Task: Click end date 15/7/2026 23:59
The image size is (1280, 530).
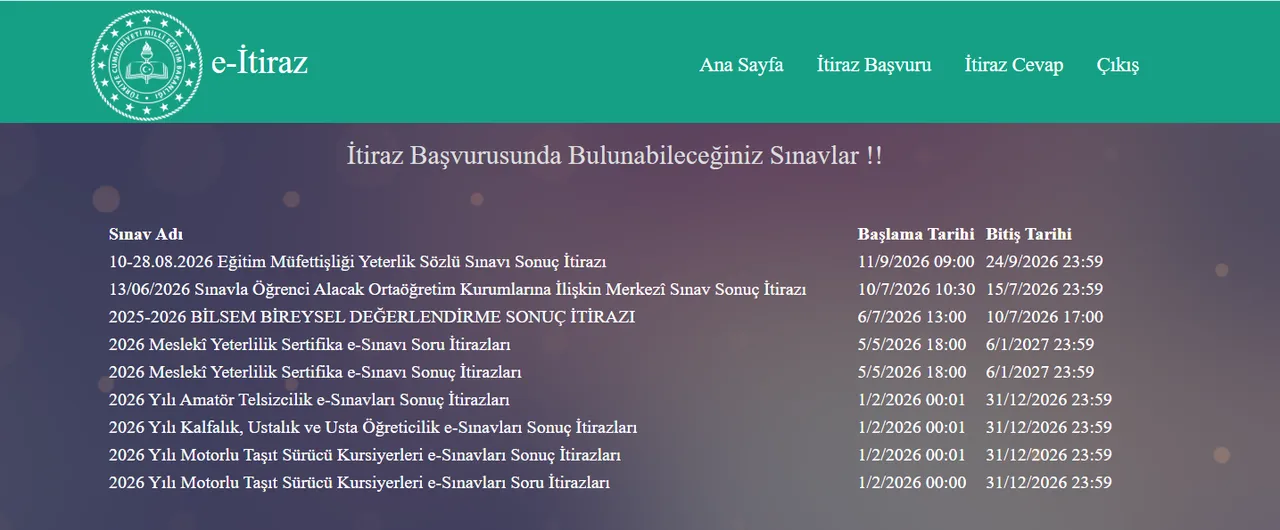Action: pyautogui.click(x=1044, y=290)
